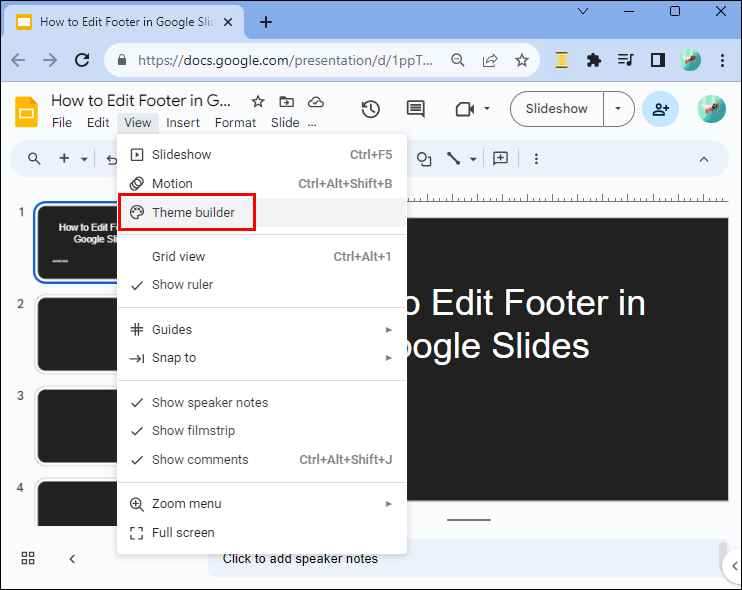The width and height of the screenshot is (742, 590).
Task: Toggle Show ruler option
Action: pyautogui.click(x=182, y=285)
